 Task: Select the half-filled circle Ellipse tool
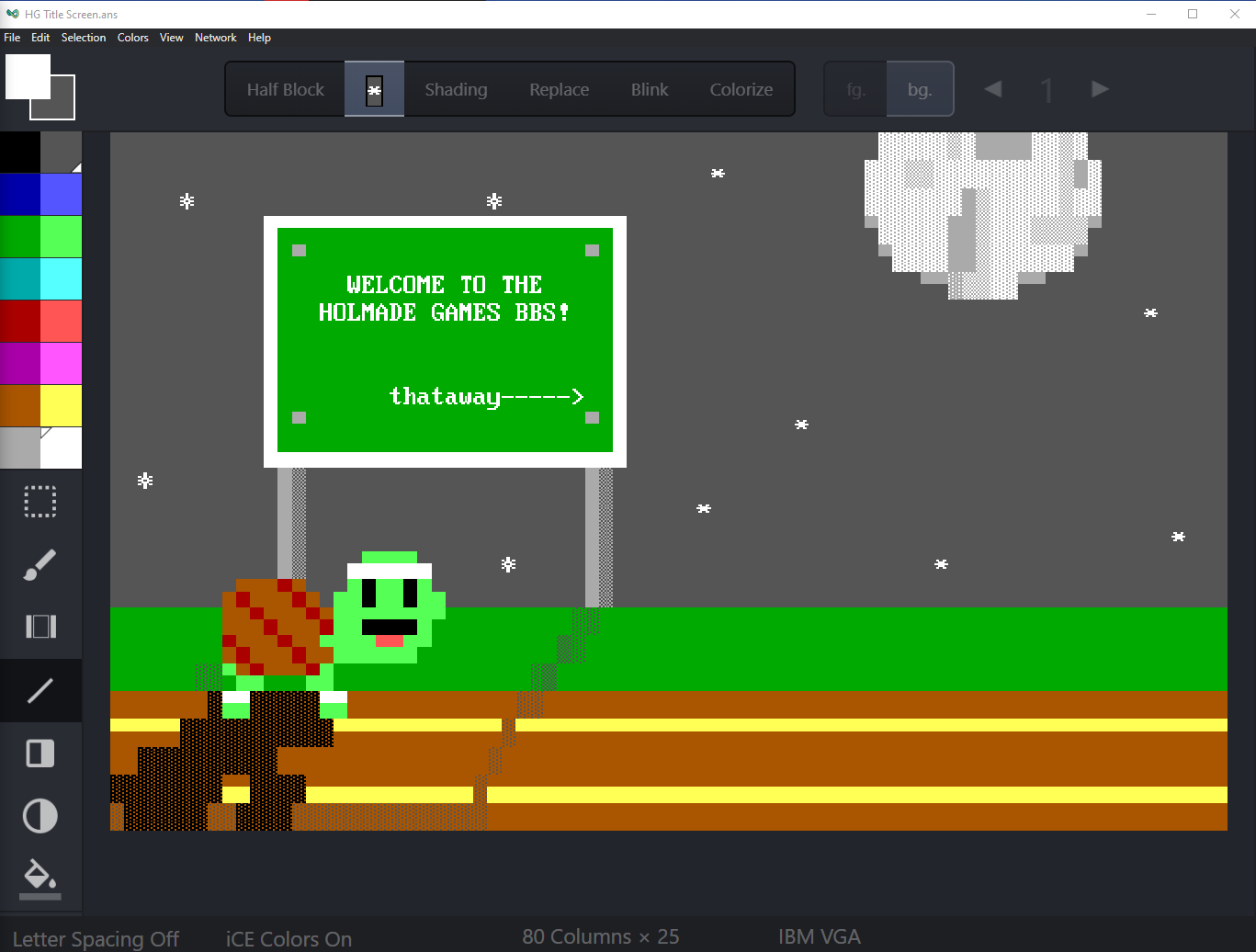(x=40, y=815)
